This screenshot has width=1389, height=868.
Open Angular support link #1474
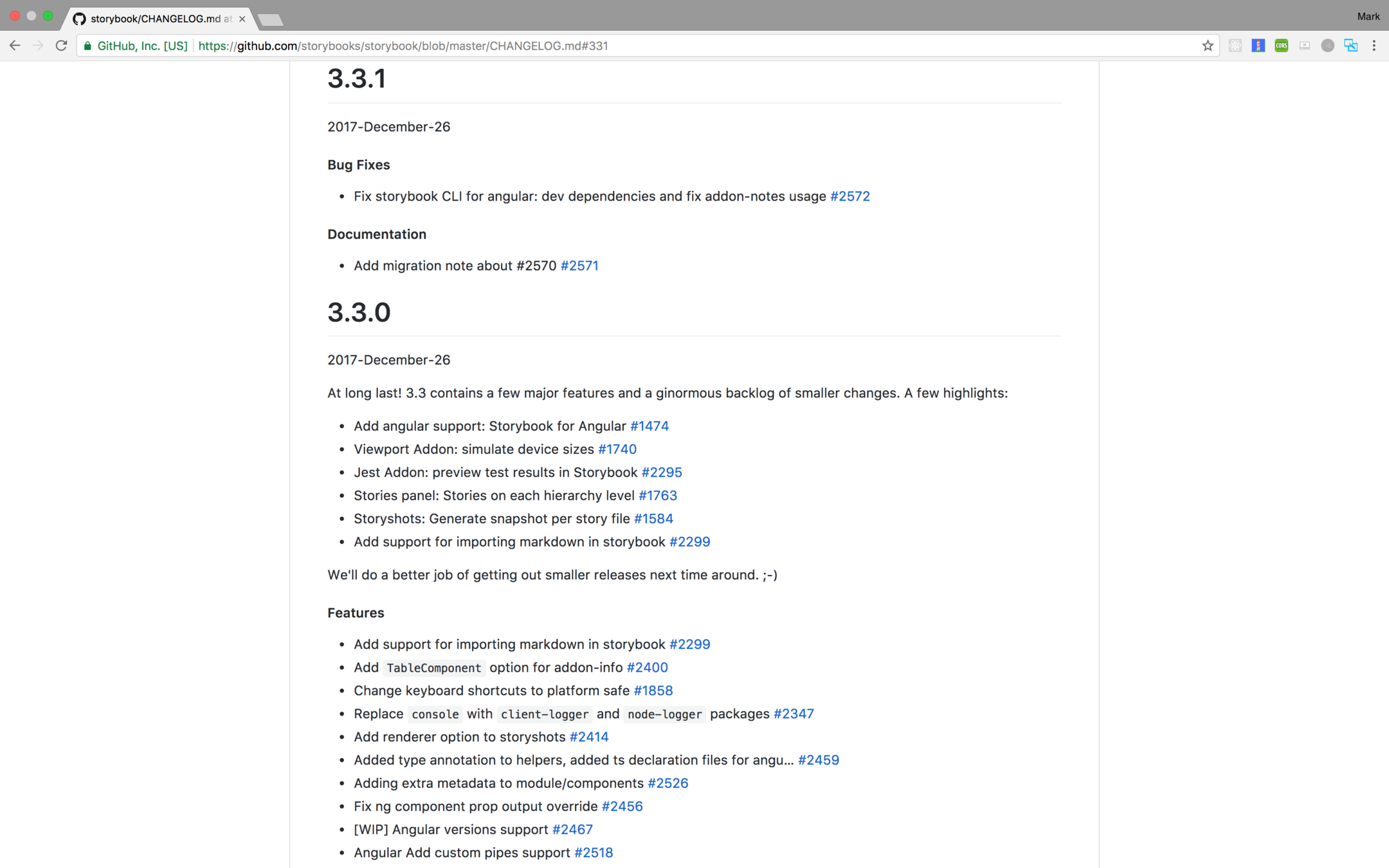(649, 426)
